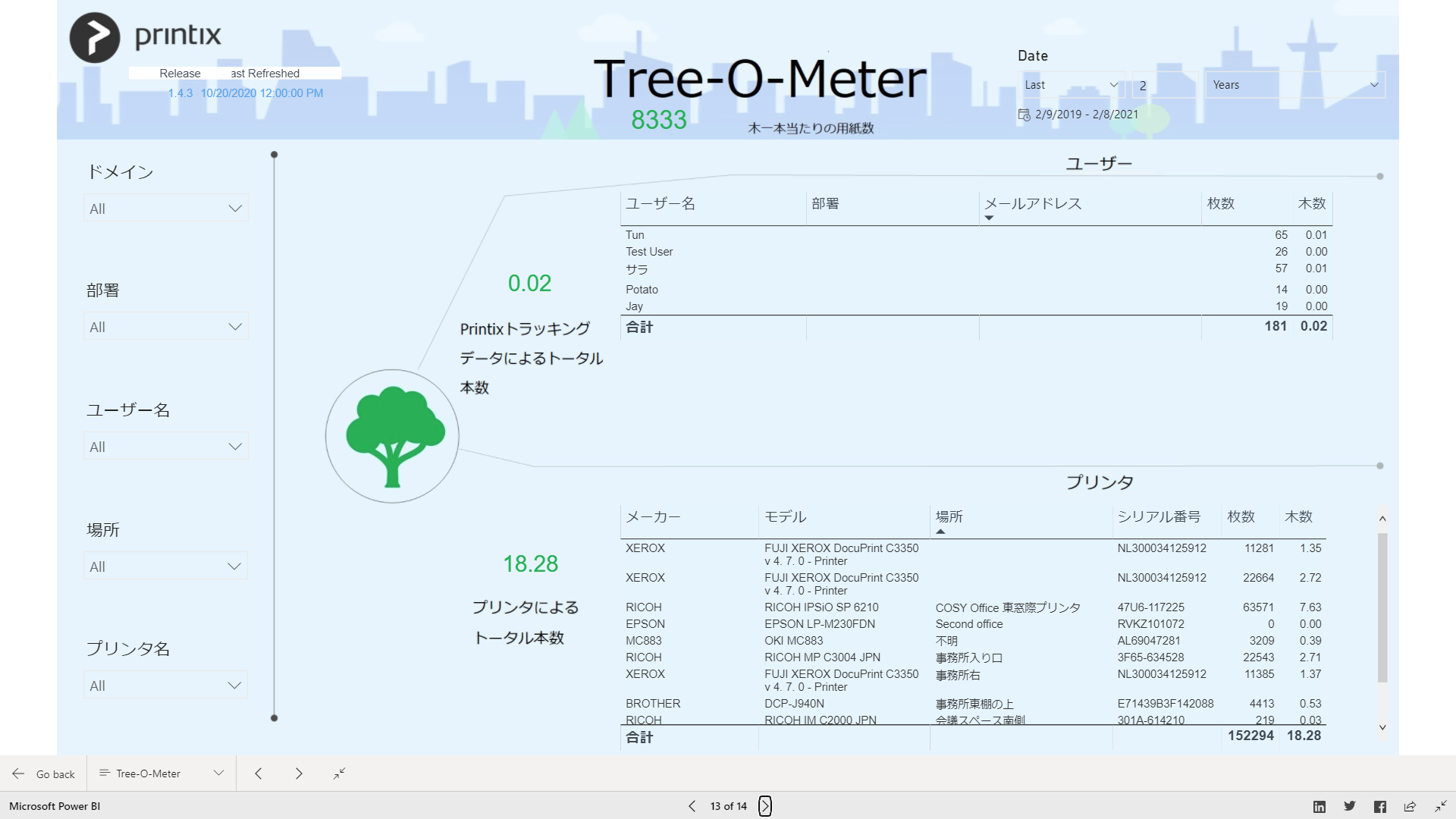Click printers total value 152294

pyautogui.click(x=1250, y=736)
